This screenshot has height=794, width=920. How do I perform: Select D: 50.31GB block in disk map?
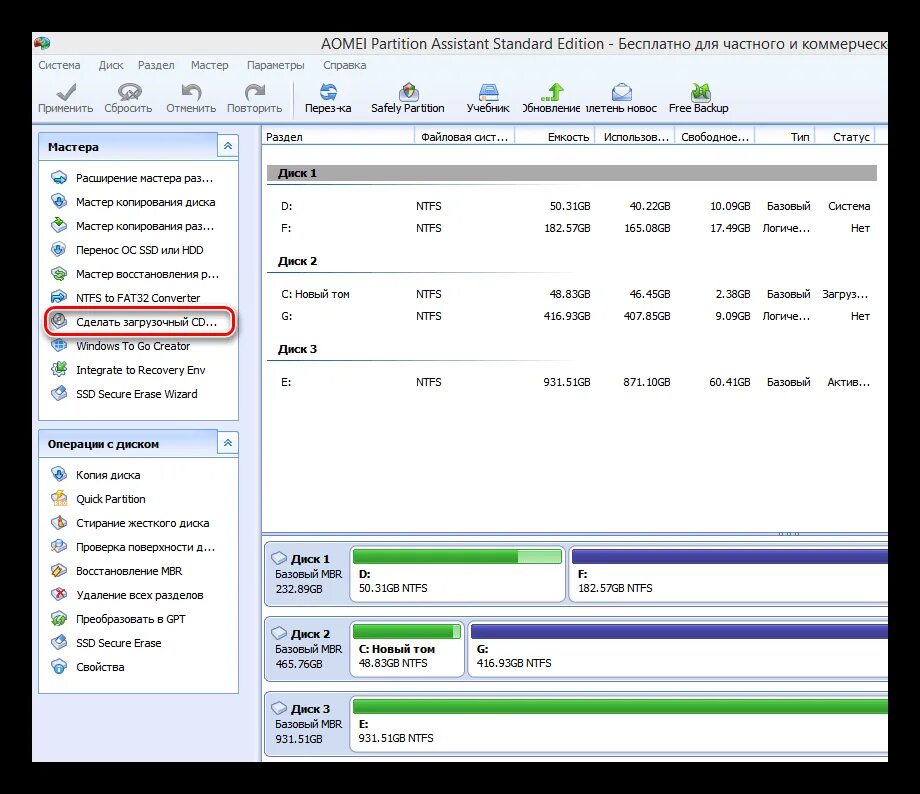458,574
